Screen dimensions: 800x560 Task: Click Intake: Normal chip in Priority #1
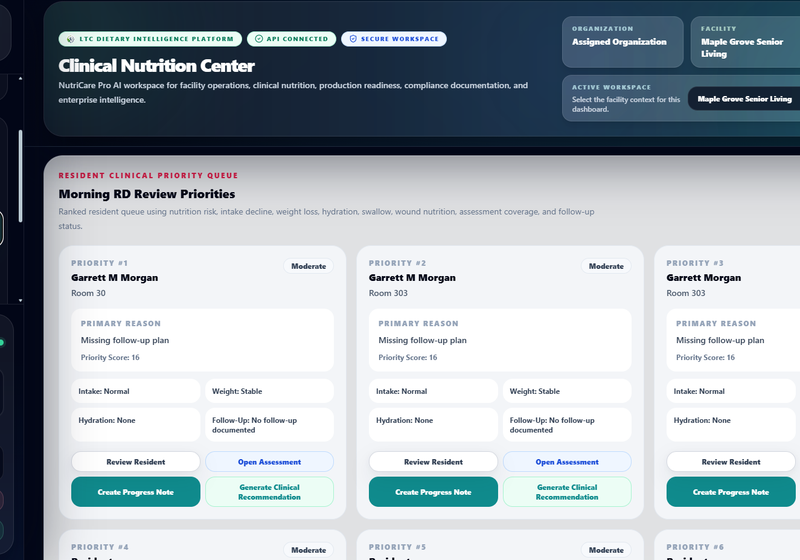tap(136, 391)
